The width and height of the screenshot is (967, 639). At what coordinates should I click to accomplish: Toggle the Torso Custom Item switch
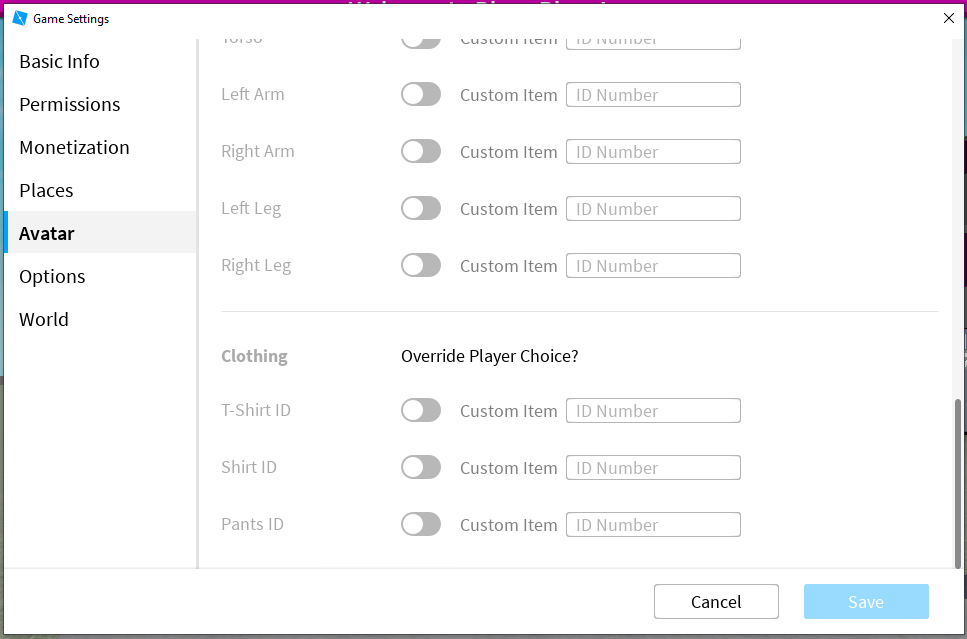tap(421, 37)
